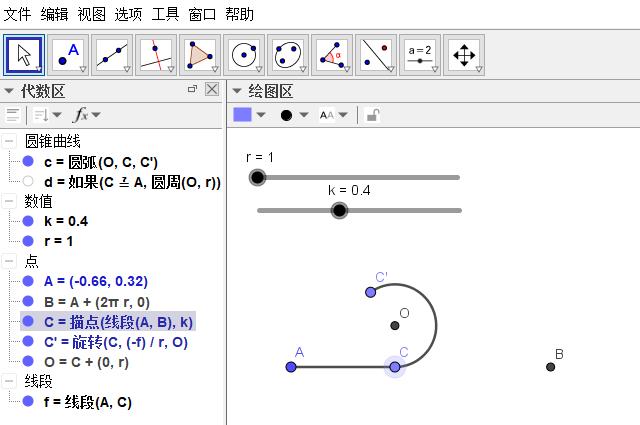
Task: Select the row c = 圆弧(O, C, C')
Action: point(100,162)
